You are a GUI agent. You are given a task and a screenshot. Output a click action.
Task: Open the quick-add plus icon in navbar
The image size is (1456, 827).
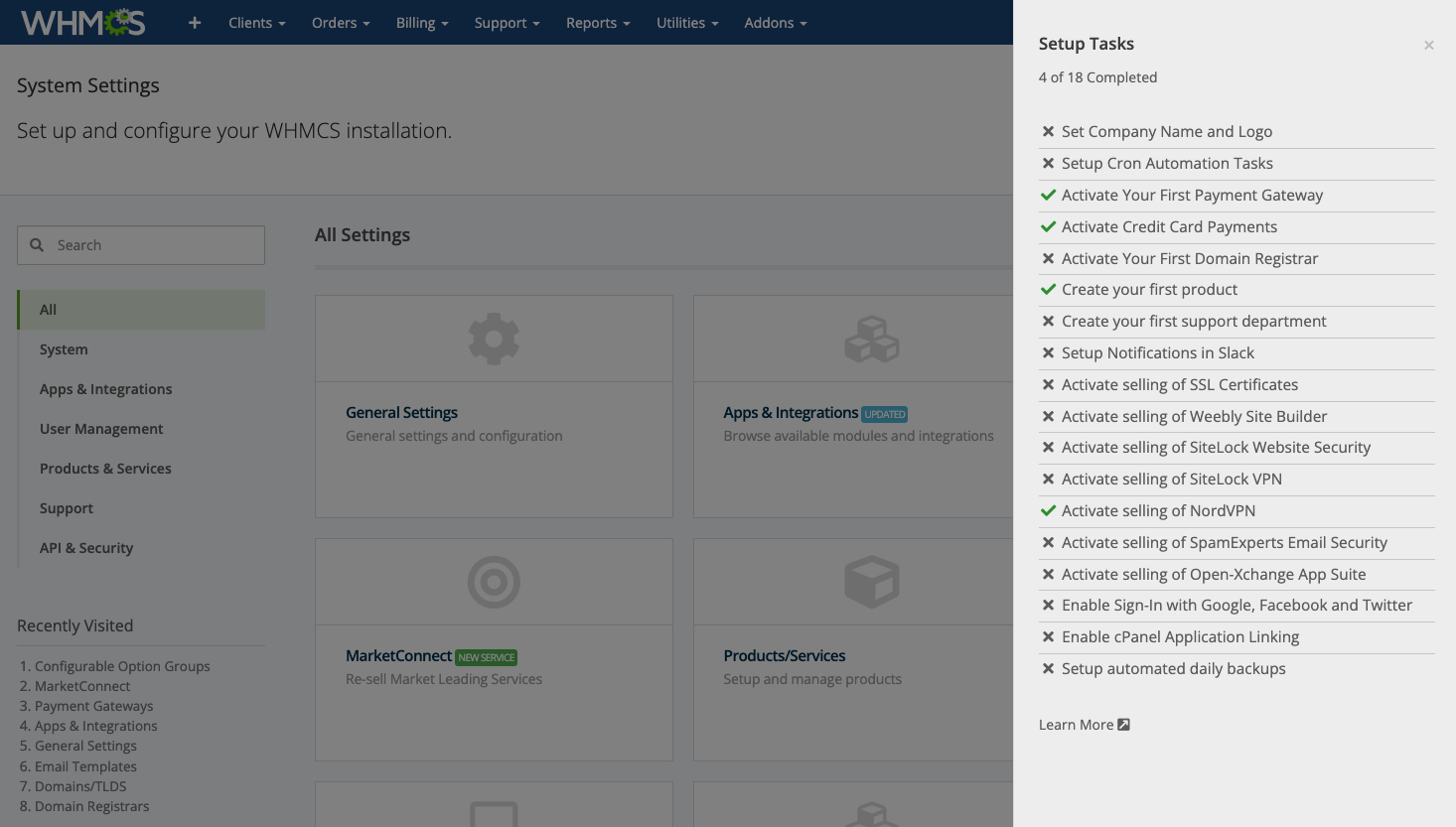tap(194, 22)
